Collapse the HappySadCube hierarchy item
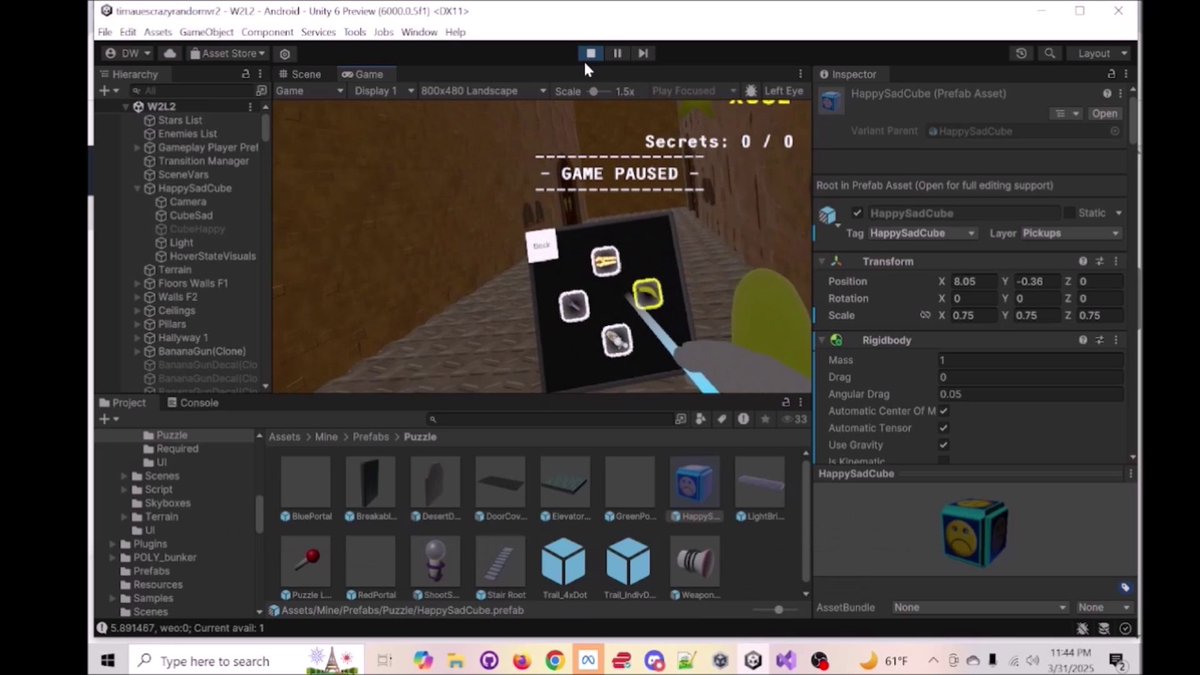Image resolution: width=1200 pixels, height=675 pixels. pyautogui.click(x=137, y=188)
